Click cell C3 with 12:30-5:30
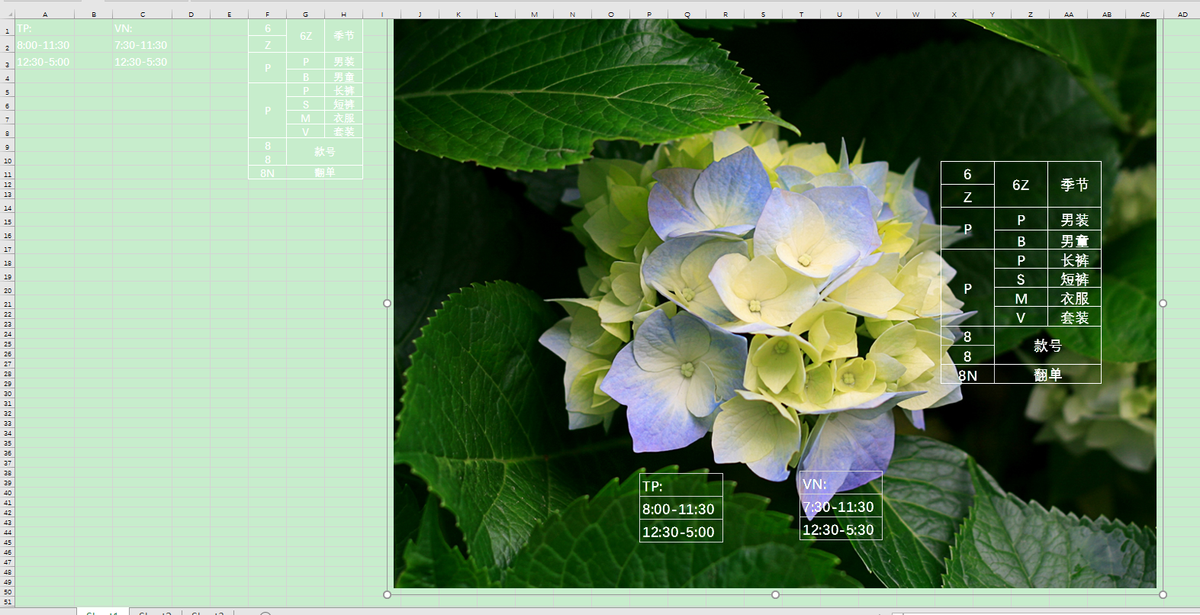 [142, 62]
